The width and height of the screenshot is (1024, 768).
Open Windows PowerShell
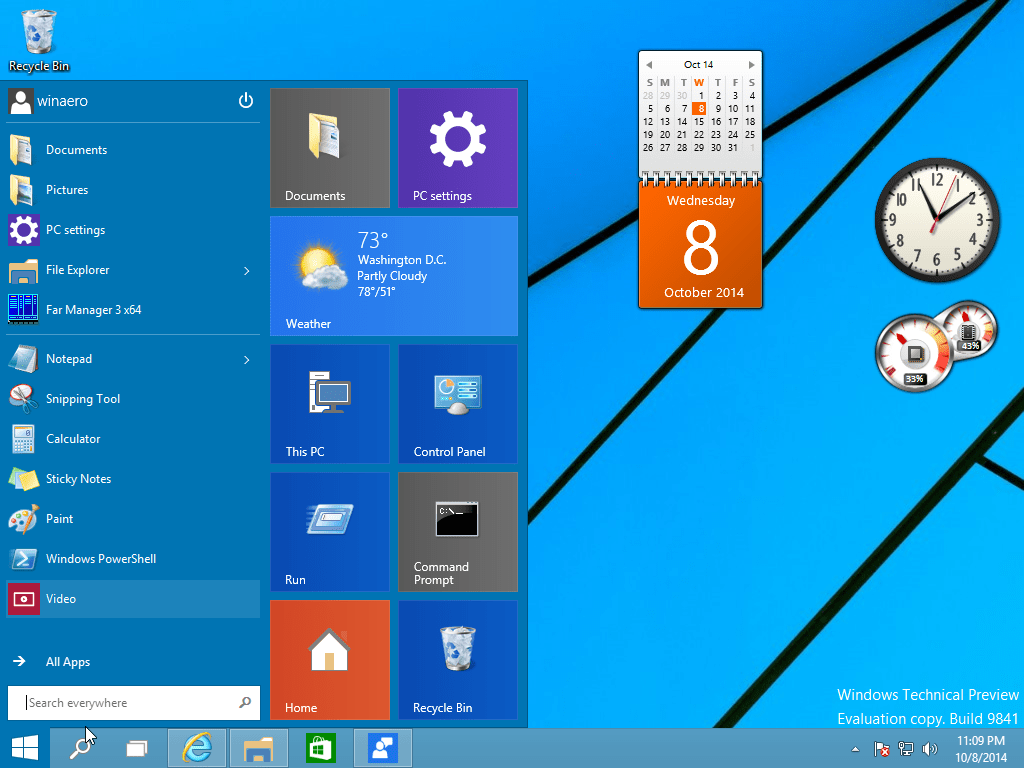tap(100, 559)
